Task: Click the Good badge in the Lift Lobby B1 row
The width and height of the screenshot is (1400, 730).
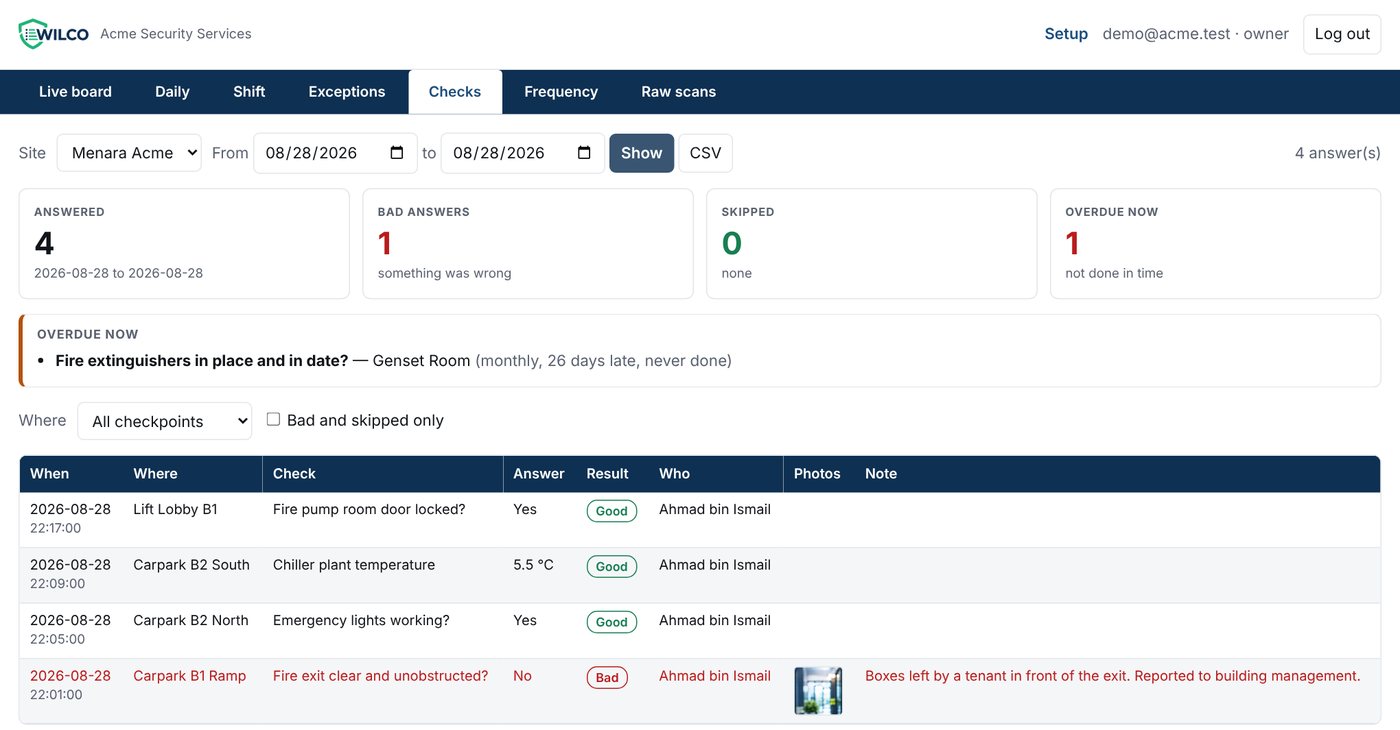Action: pos(611,511)
